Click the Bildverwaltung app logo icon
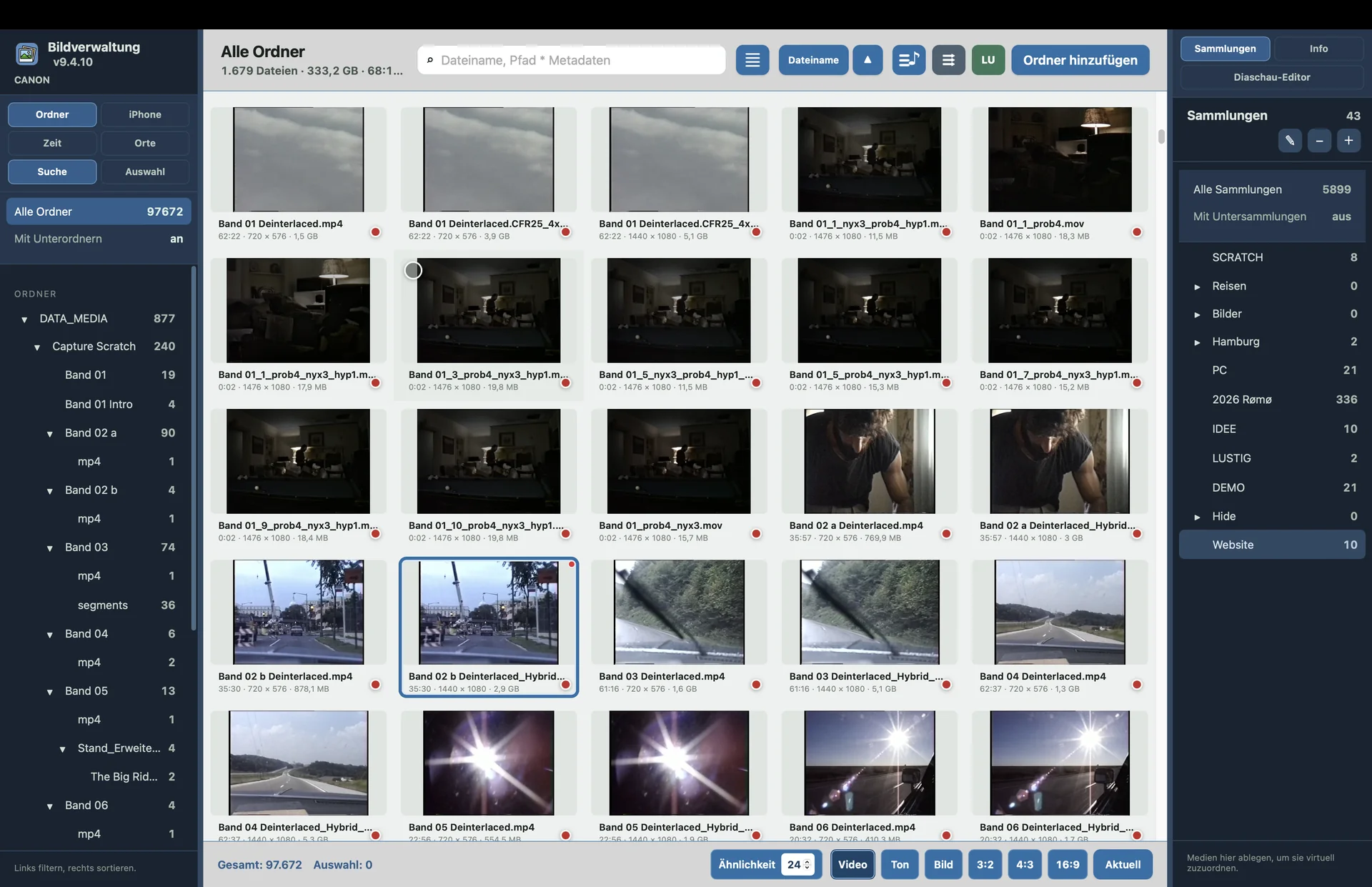This screenshot has width=1372, height=887. click(27, 54)
